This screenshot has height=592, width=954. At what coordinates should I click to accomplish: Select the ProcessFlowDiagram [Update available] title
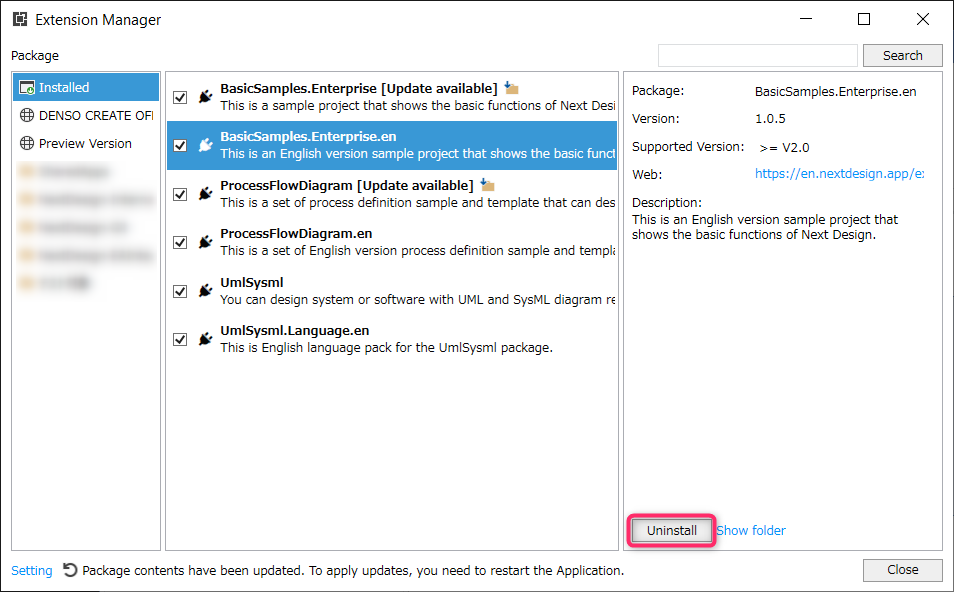tap(347, 185)
